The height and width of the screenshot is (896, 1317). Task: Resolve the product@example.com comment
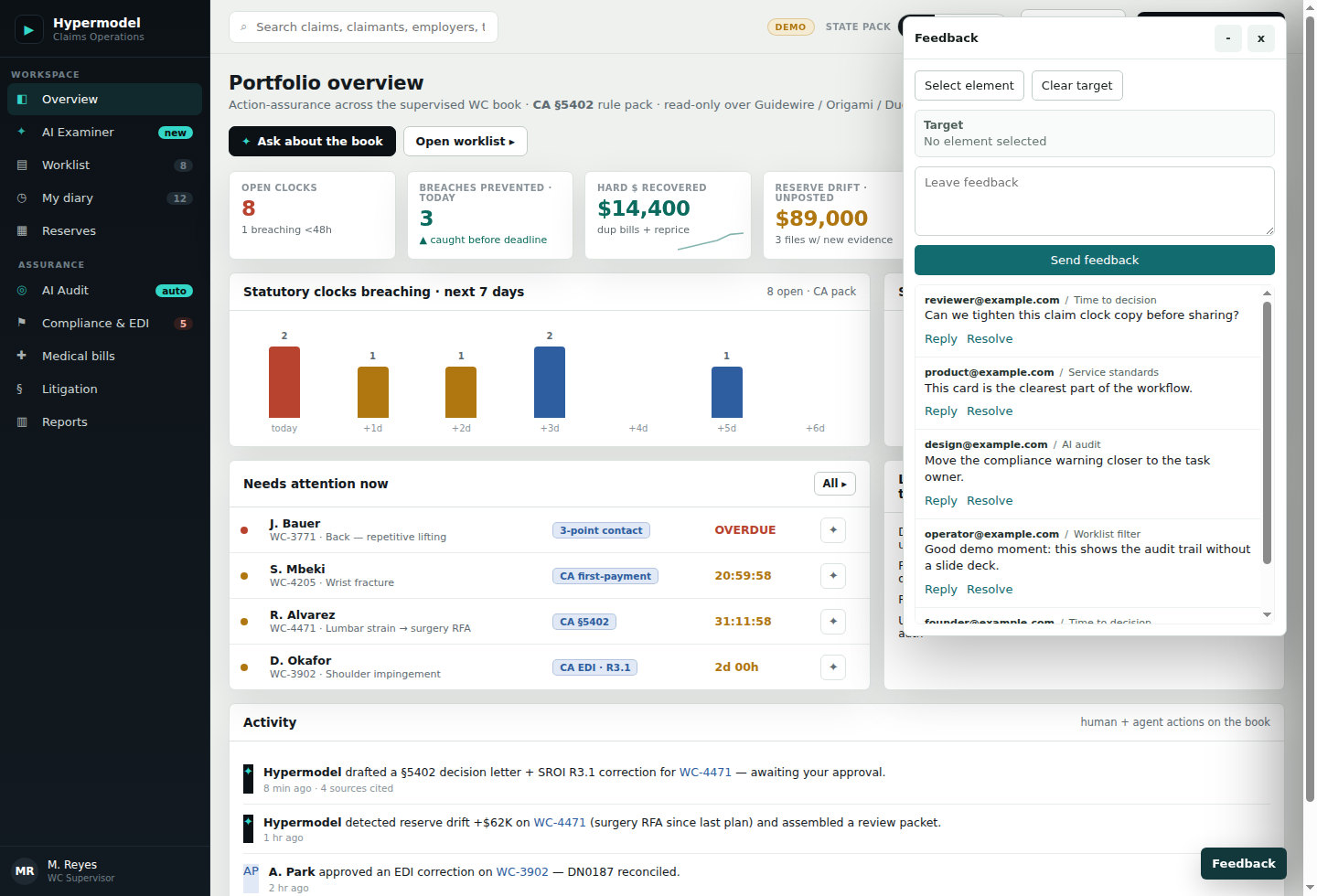pyautogui.click(x=990, y=411)
